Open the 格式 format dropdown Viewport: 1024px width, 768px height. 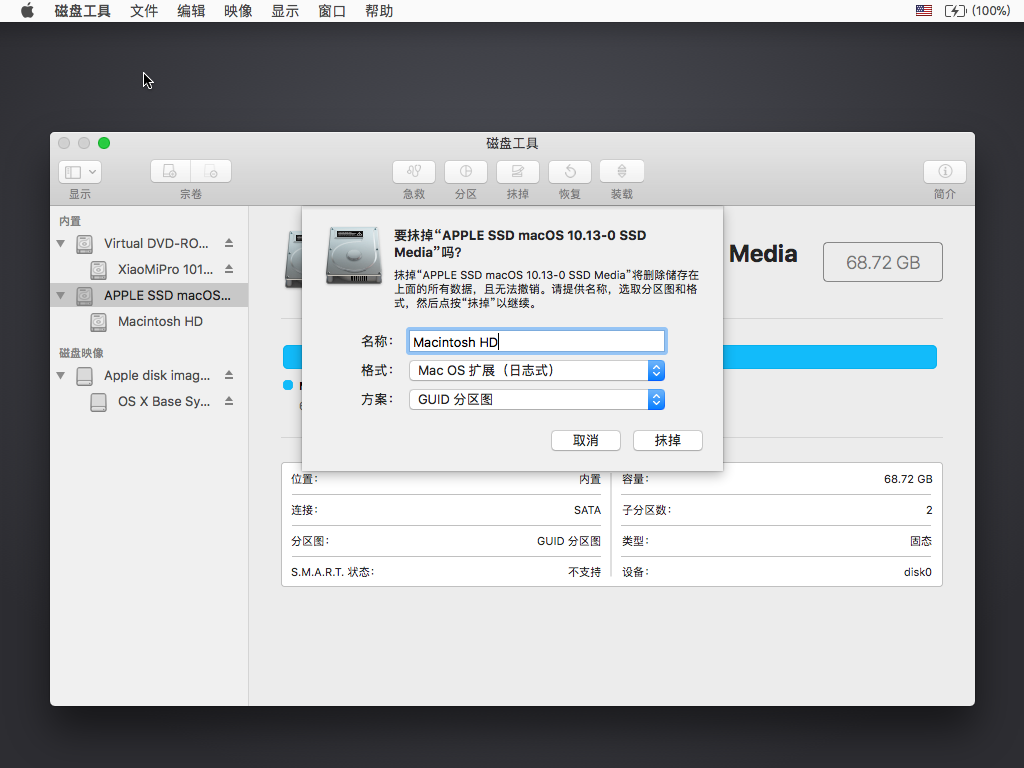pos(537,371)
